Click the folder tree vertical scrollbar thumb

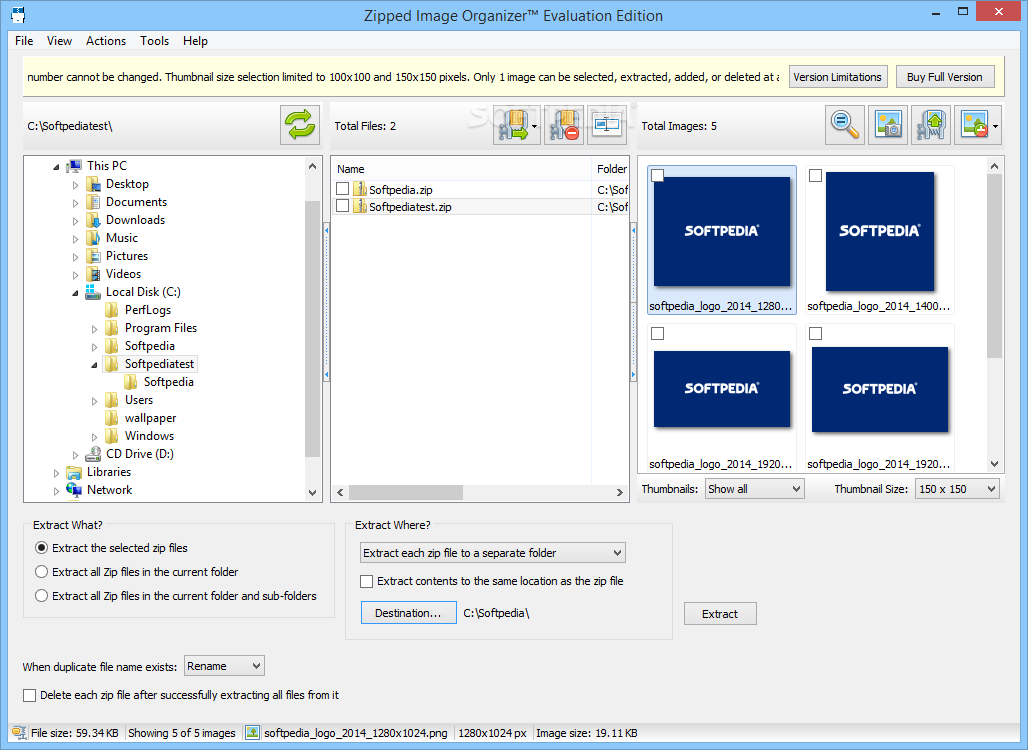click(x=312, y=328)
